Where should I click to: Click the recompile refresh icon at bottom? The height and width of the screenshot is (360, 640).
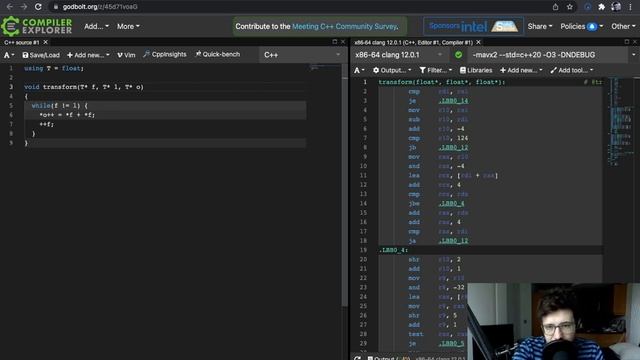click(x=358, y=358)
